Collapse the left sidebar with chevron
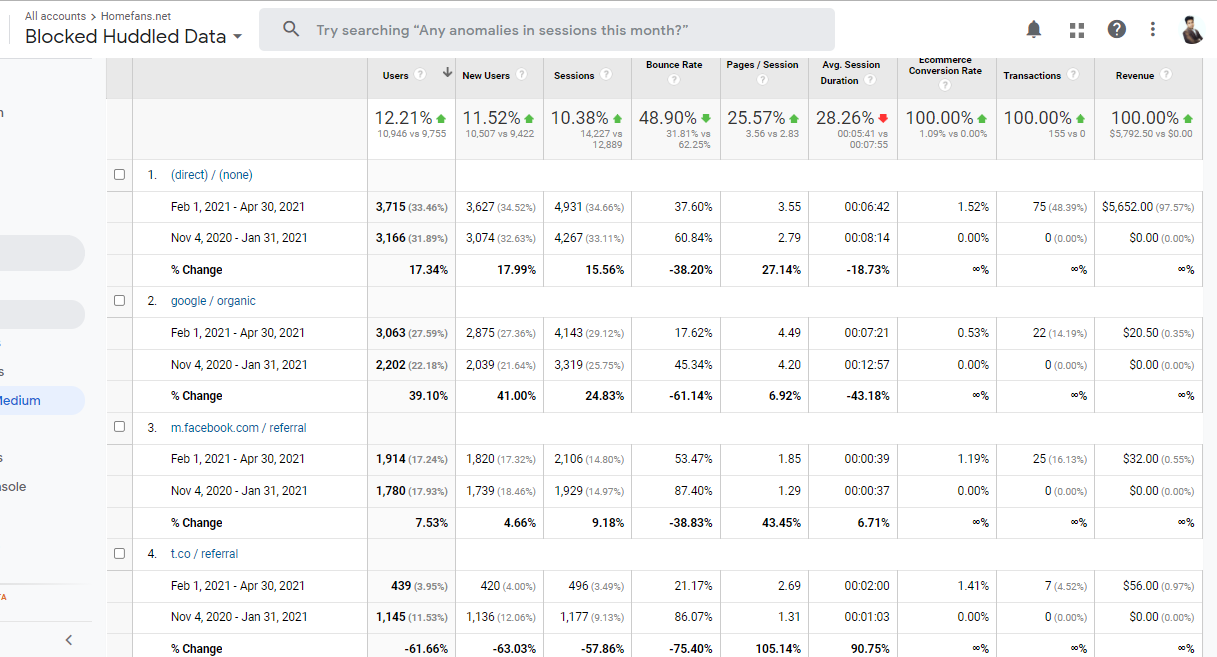1217x657 pixels. pyautogui.click(x=69, y=640)
